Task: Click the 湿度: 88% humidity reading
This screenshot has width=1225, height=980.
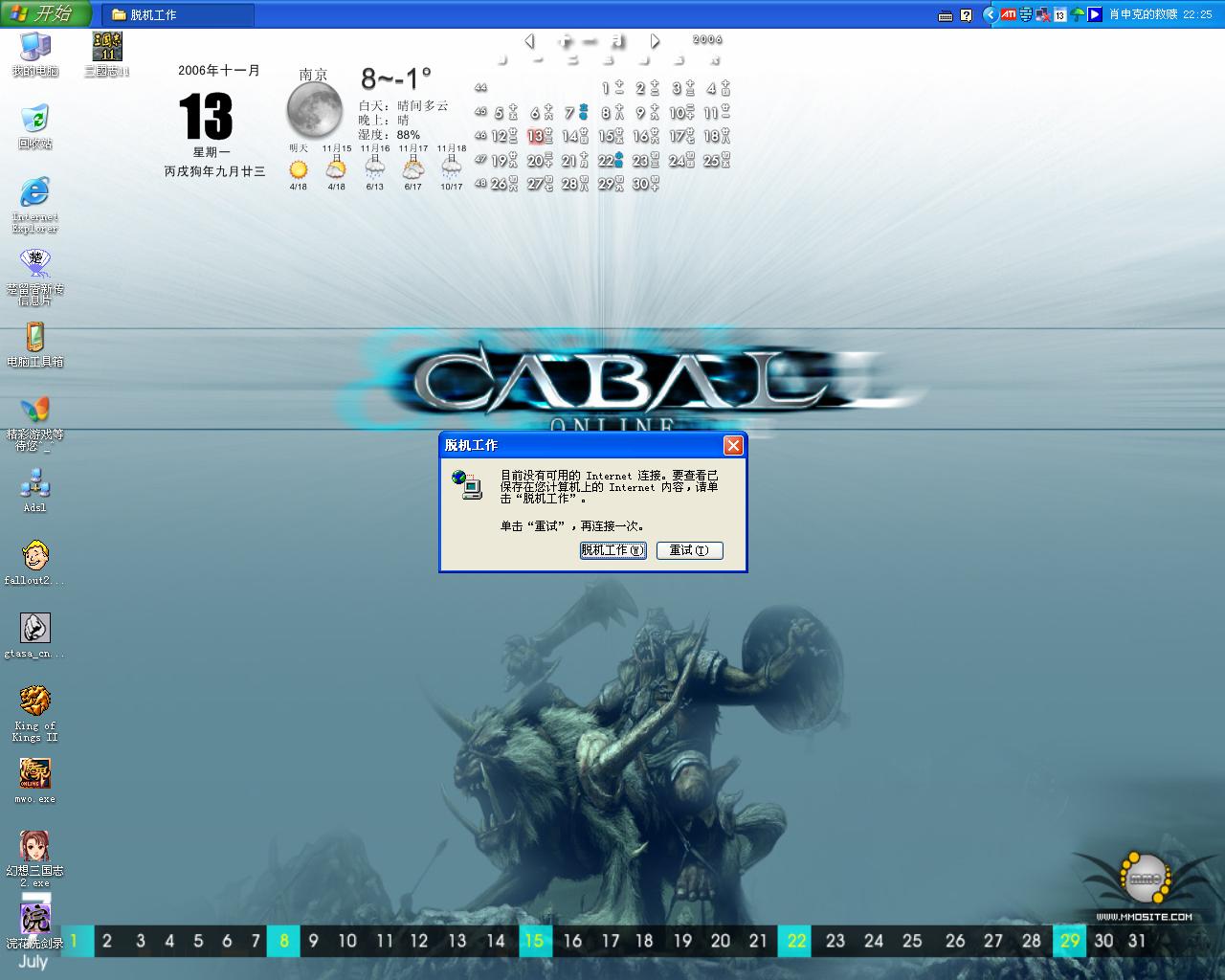Action: click(x=390, y=135)
